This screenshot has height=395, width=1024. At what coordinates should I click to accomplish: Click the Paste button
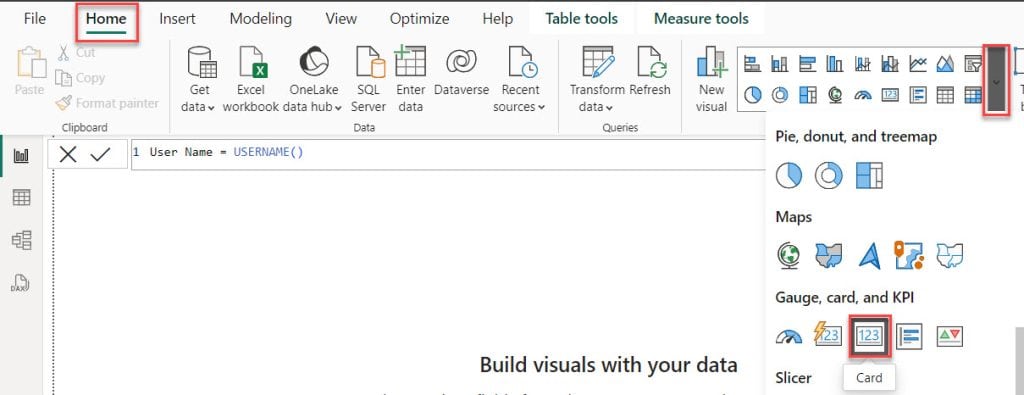pos(30,72)
